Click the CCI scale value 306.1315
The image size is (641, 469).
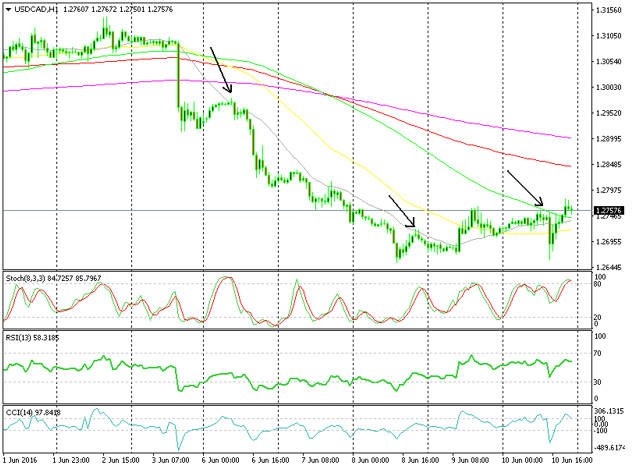609,411
